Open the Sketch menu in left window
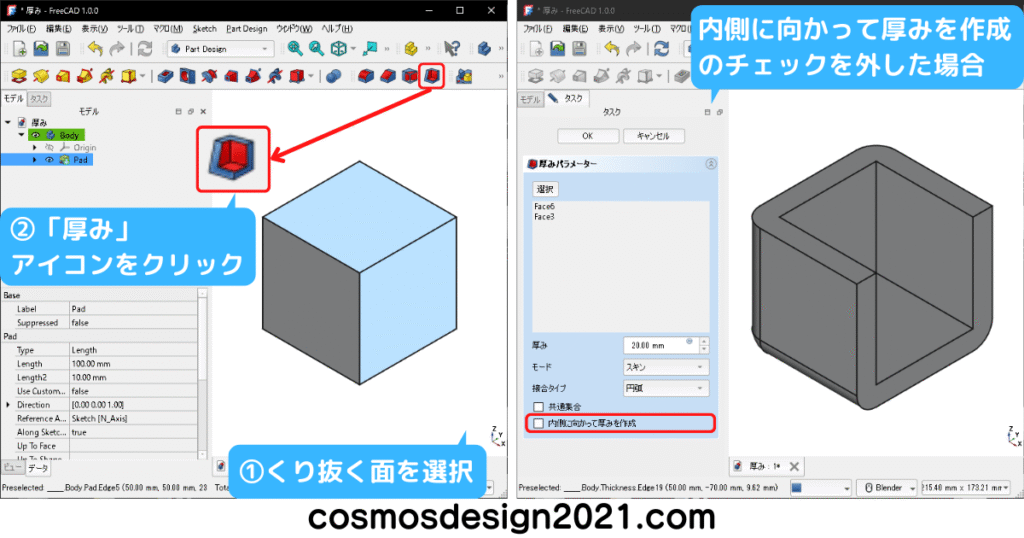Viewport: 1024px width, 538px height. (204, 29)
